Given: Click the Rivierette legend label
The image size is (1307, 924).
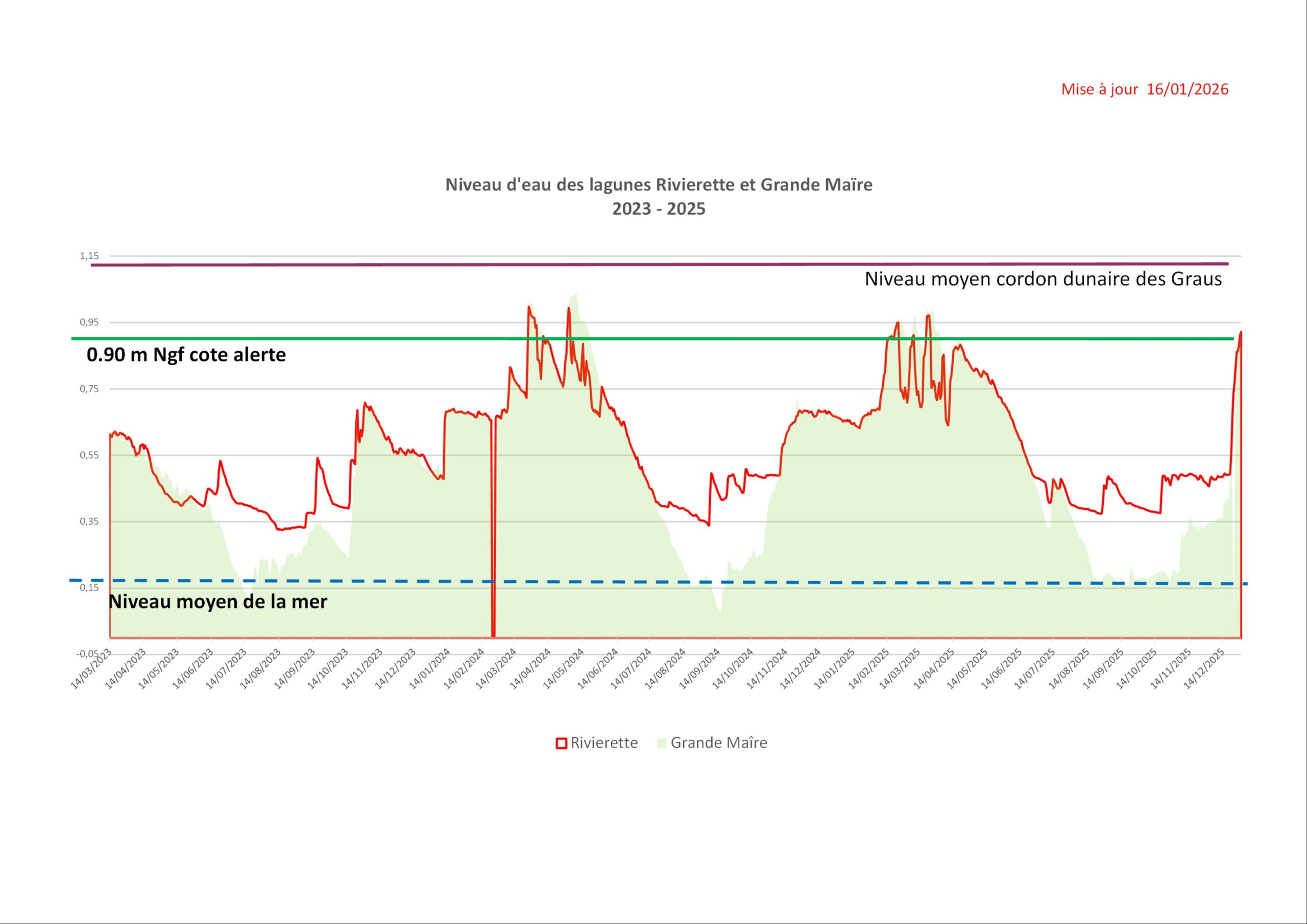Looking at the screenshot, I should pos(604,743).
